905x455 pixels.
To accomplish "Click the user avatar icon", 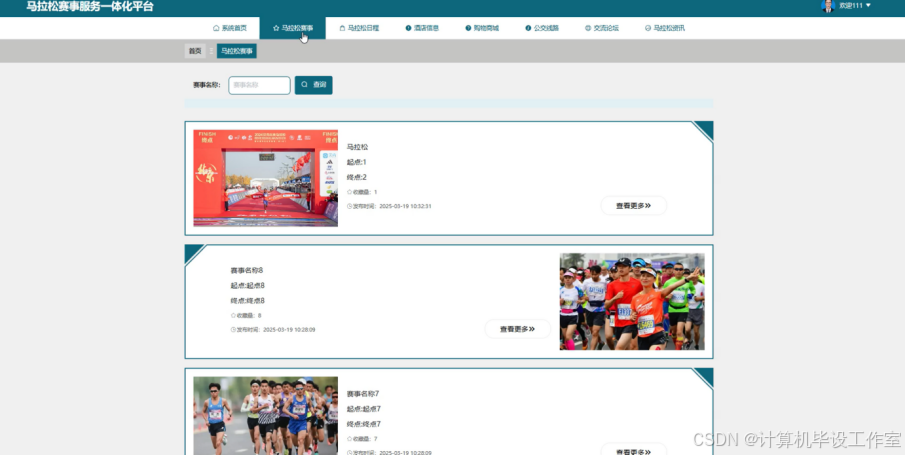I will [828, 6].
